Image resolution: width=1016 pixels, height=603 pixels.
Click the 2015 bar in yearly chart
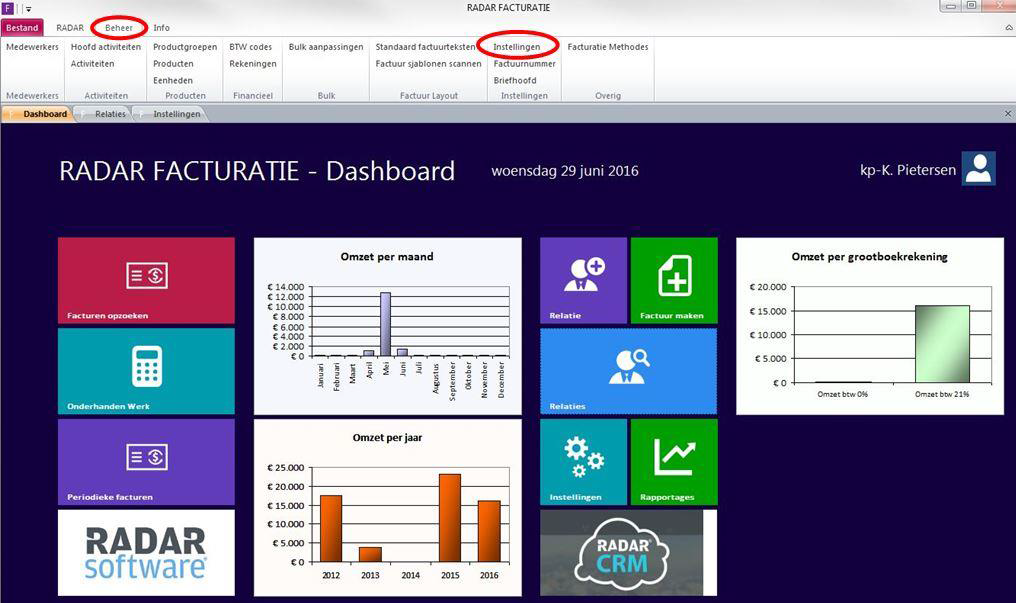[450, 518]
